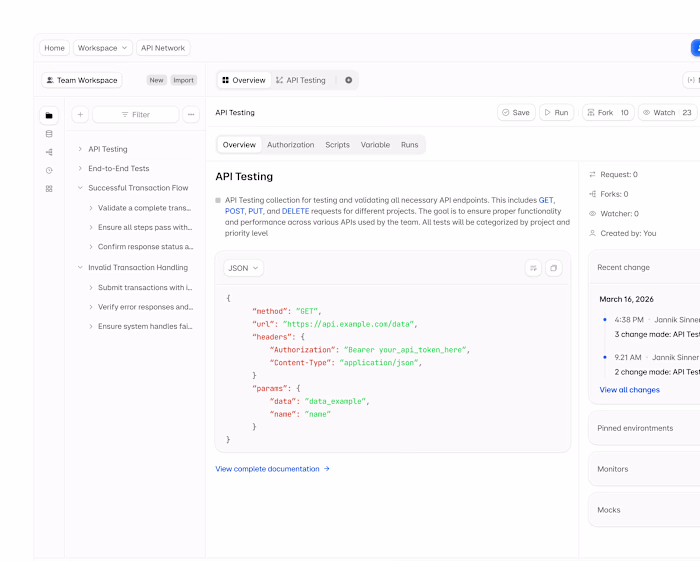Click the blue profile button at top right

pos(696,48)
